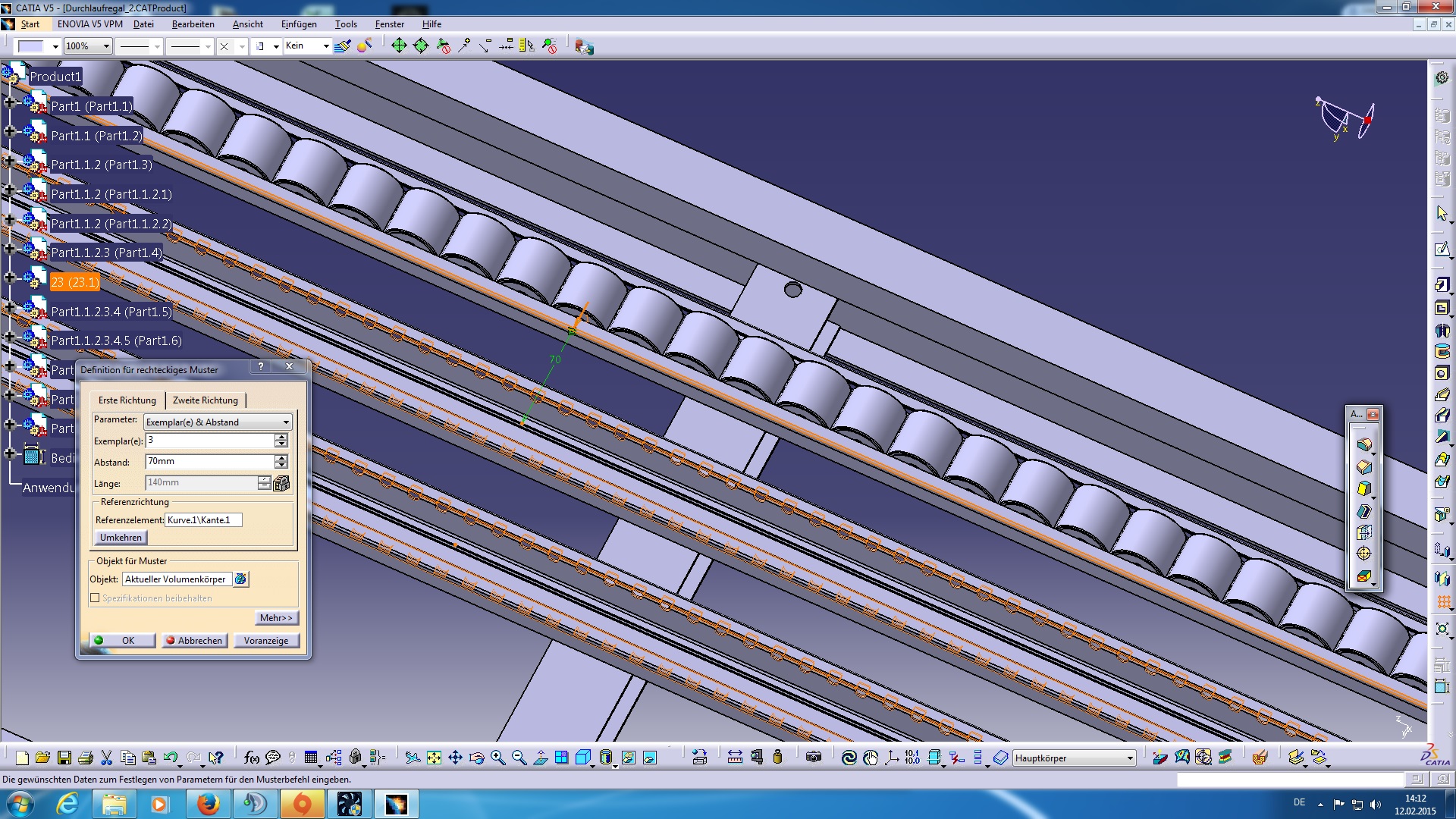The image size is (1456, 819).
Task: Open the fill color dropdown in top toolbar
Action: point(55,47)
